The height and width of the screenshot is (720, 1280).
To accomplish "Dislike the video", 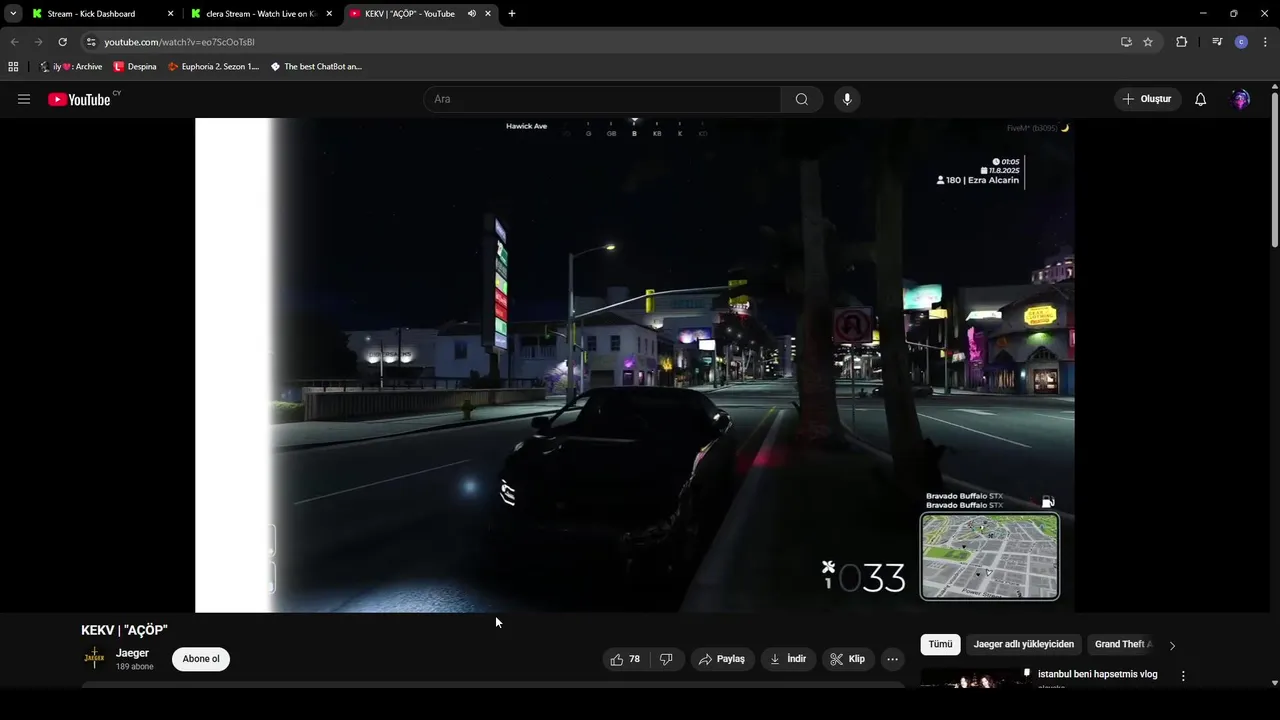I will click(666, 659).
